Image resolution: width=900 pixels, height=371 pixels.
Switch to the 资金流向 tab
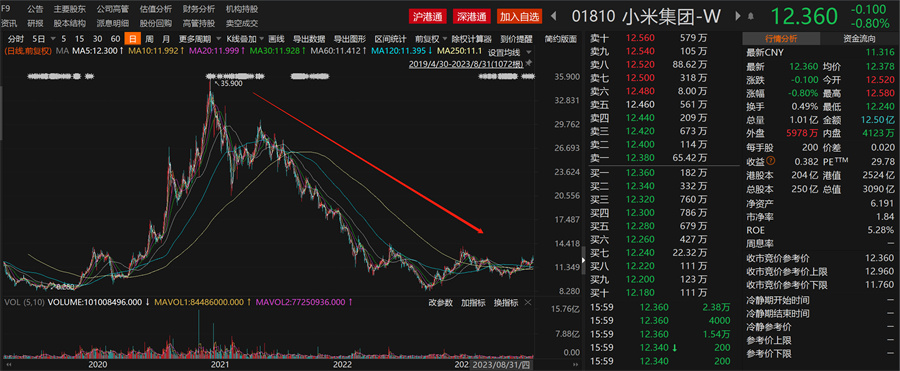tap(859, 39)
